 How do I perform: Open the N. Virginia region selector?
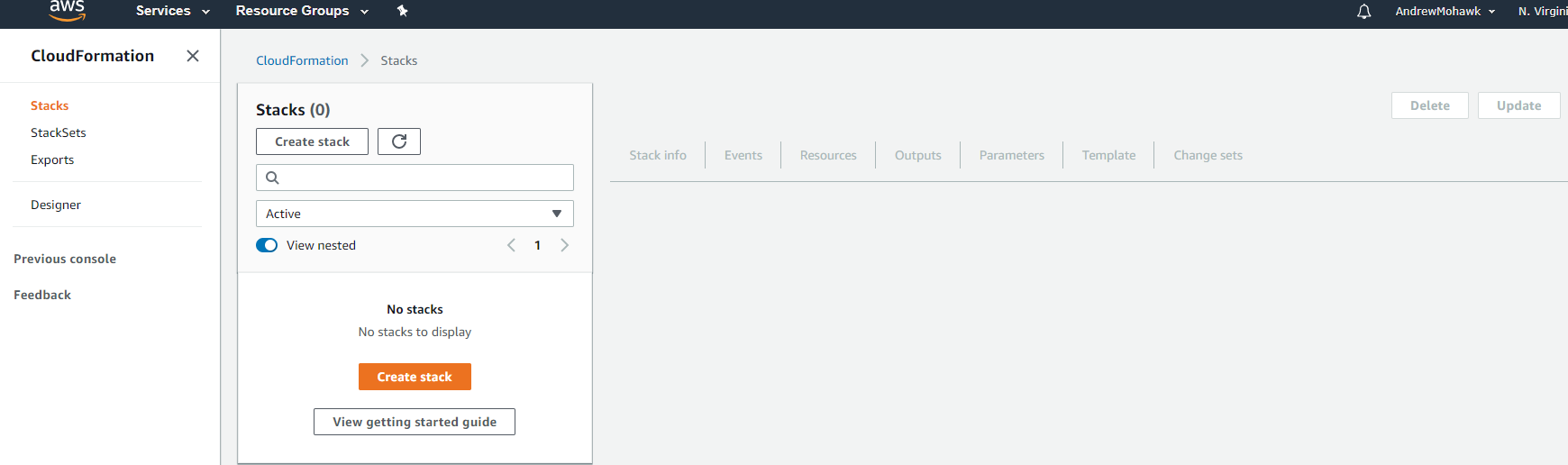click(x=1543, y=11)
